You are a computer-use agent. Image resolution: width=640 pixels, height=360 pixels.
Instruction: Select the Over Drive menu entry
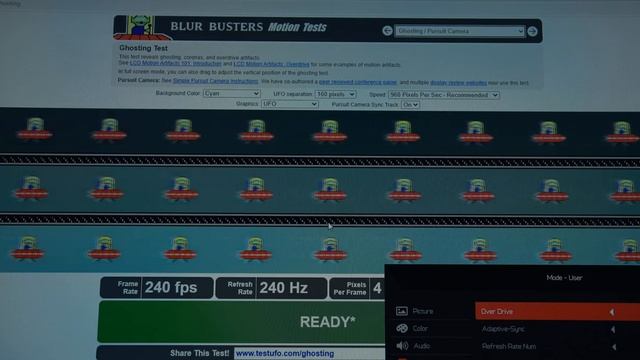(558, 311)
